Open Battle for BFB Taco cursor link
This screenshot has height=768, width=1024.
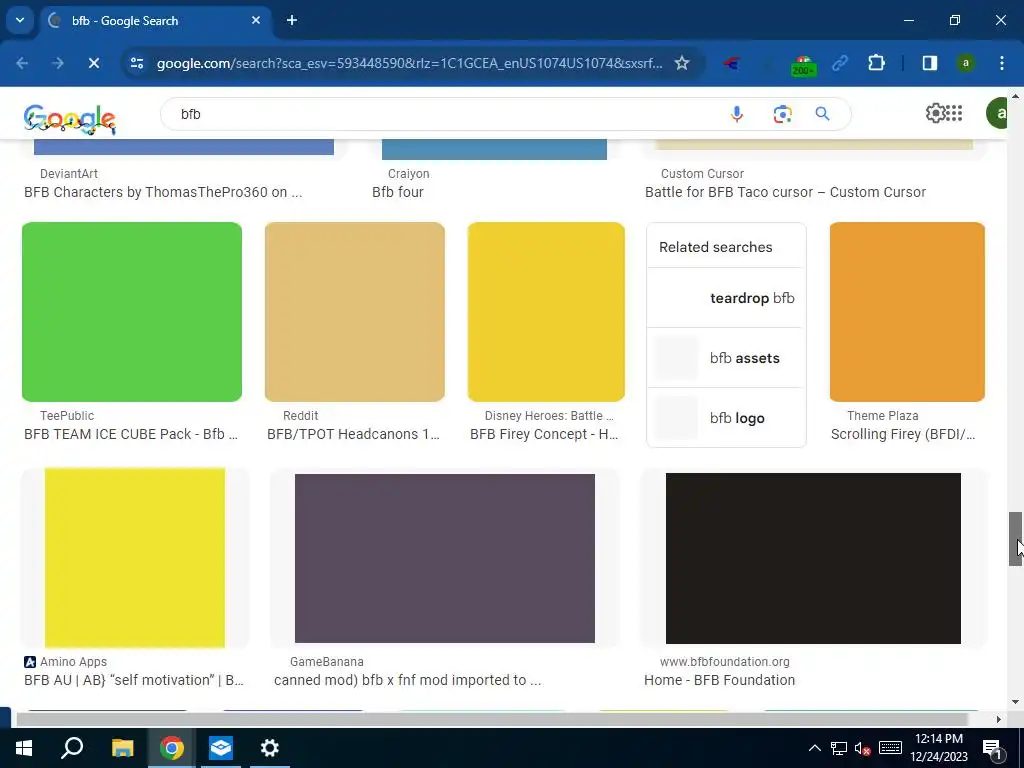coord(785,192)
